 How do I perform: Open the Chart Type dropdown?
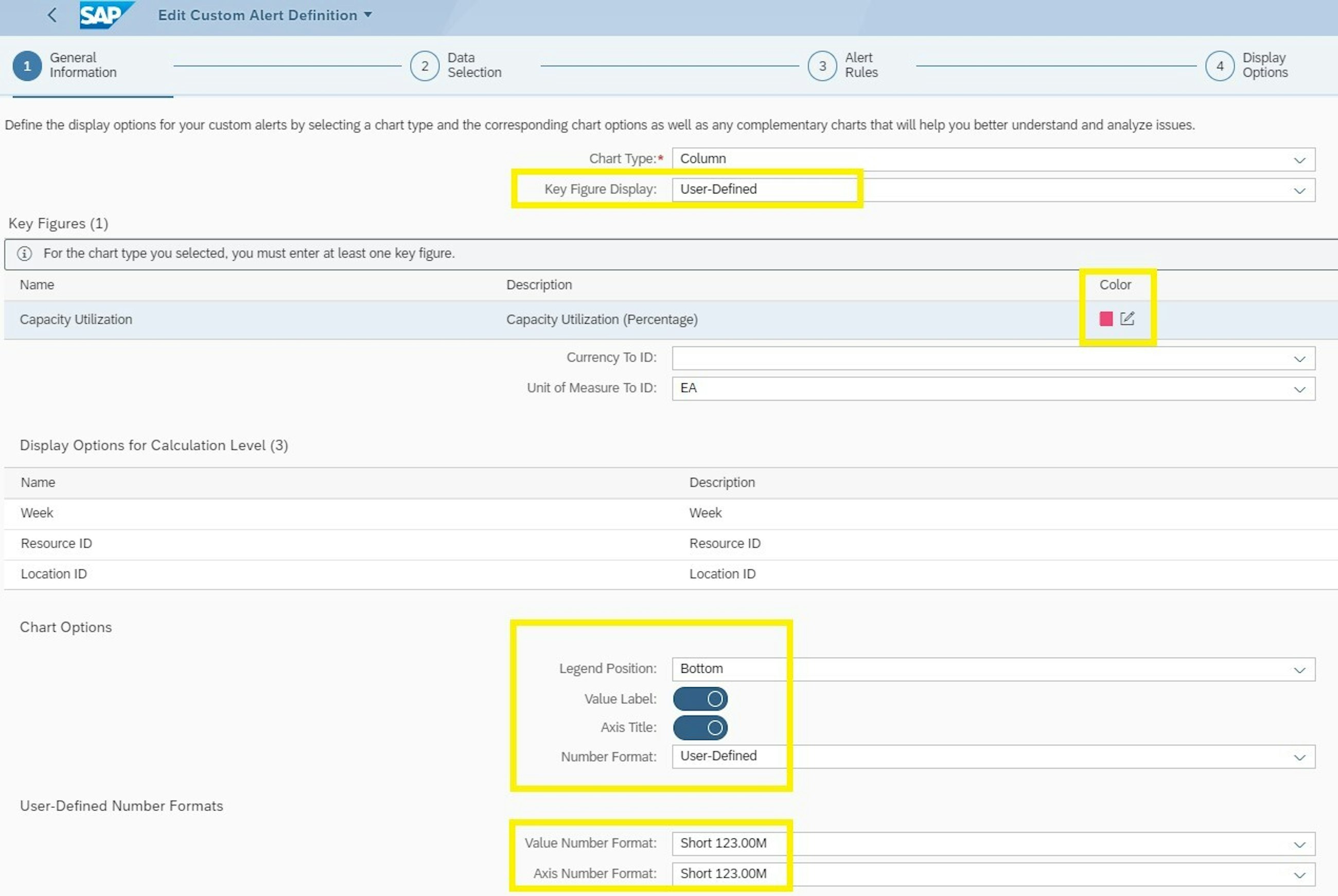click(1299, 160)
